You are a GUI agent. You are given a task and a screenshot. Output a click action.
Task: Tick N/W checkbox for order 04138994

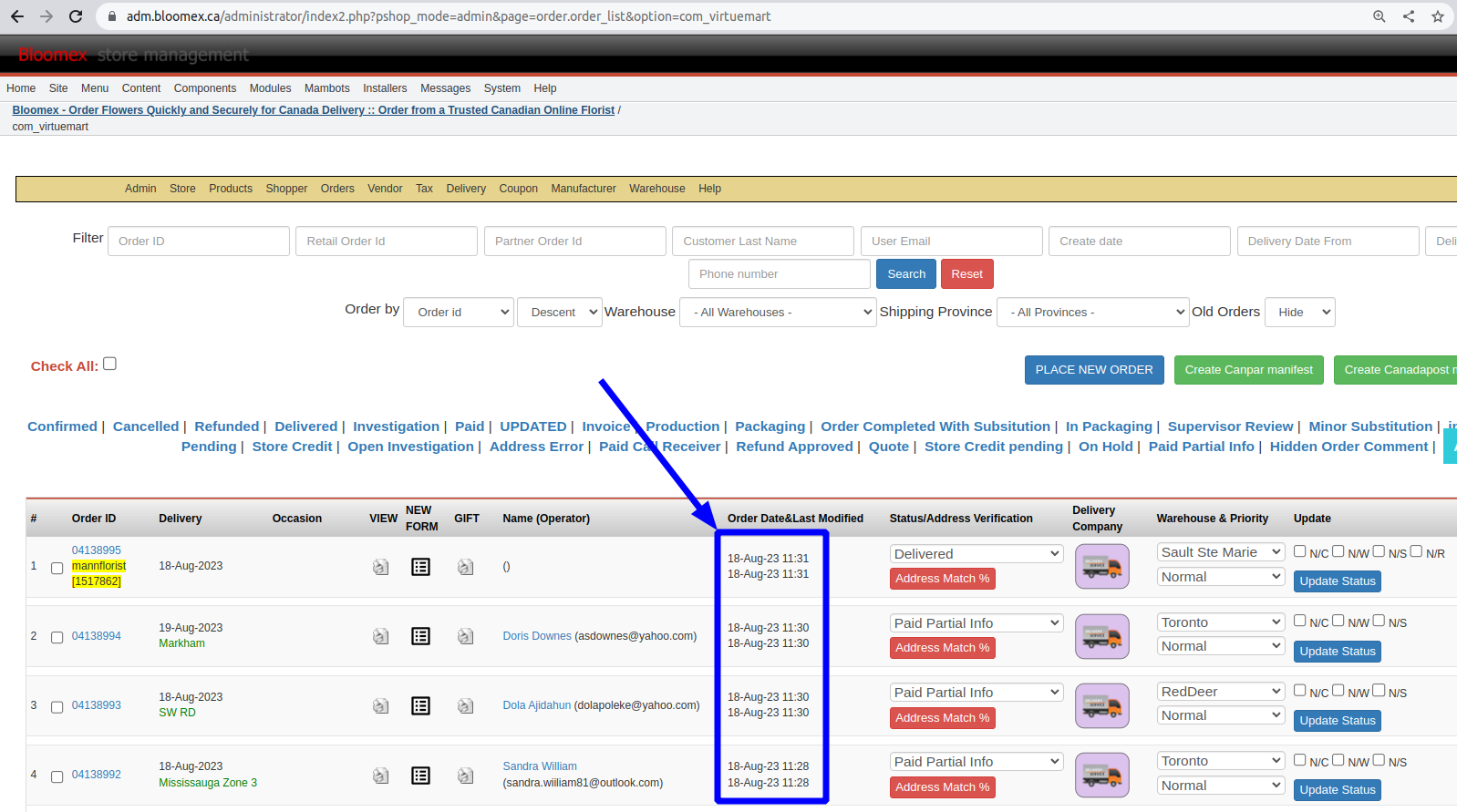coord(1338,621)
